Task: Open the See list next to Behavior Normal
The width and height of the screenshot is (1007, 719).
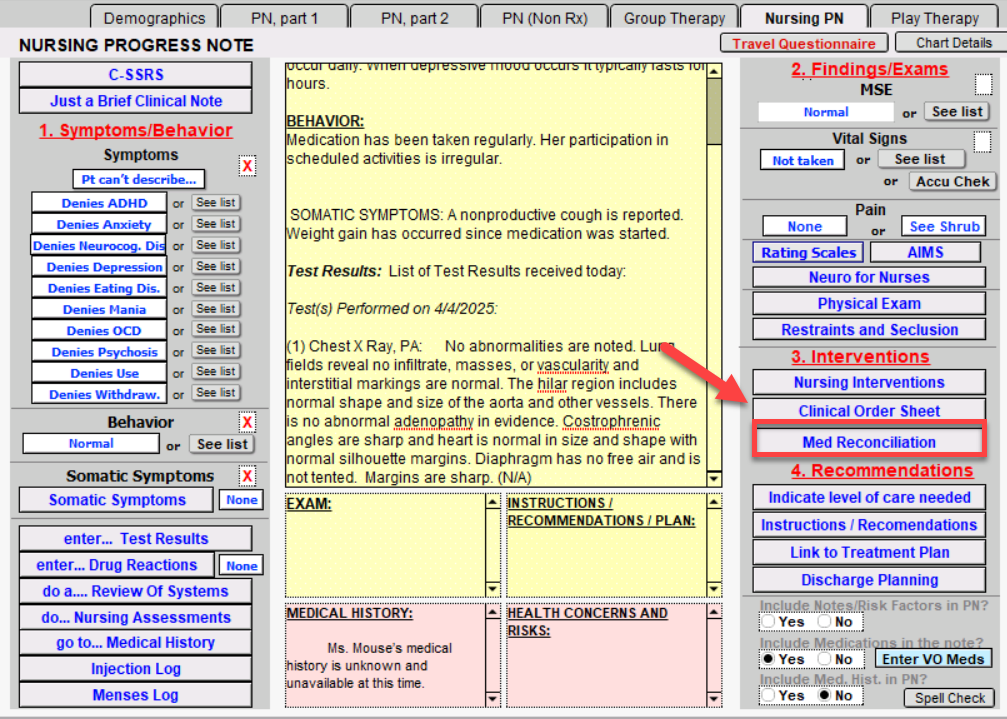Action: (223, 444)
